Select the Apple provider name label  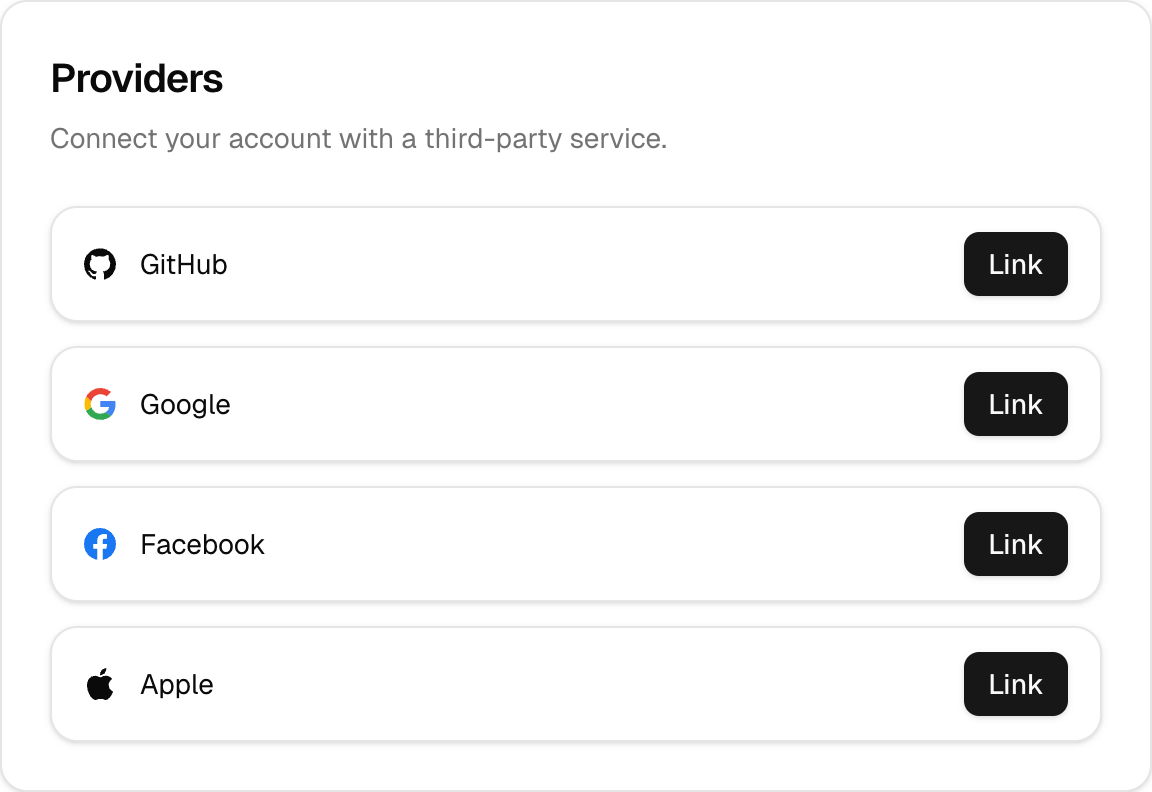coord(176,684)
